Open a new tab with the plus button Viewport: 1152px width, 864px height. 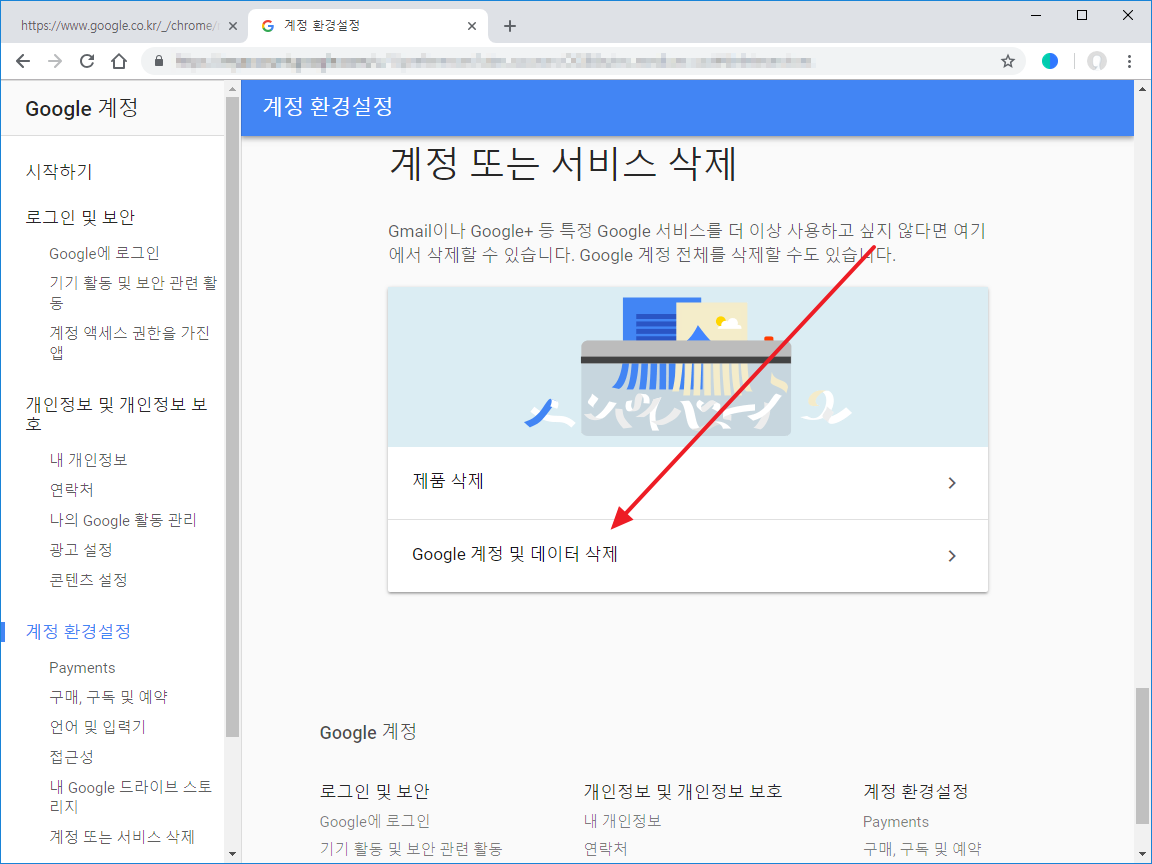coord(510,26)
